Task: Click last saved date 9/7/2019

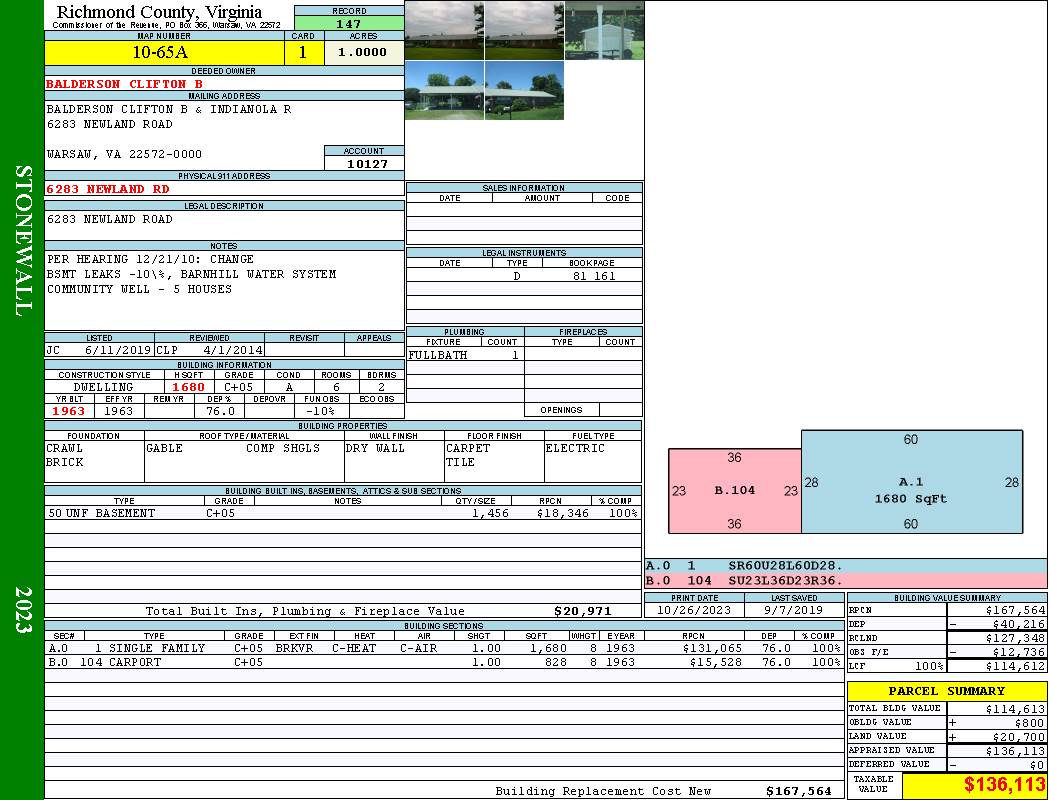Action: point(794,611)
